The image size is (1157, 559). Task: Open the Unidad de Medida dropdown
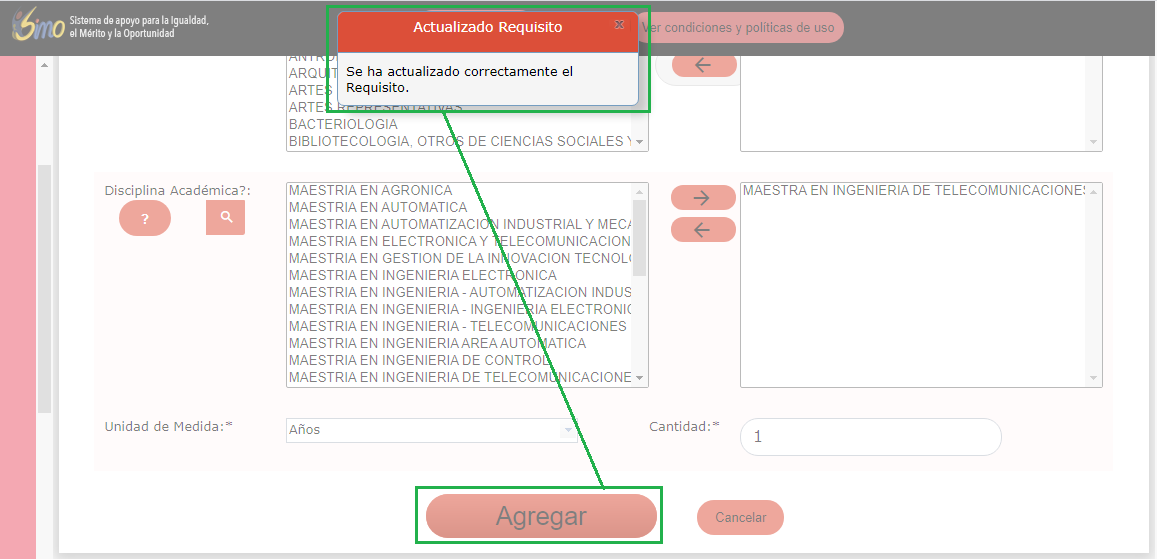(x=432, y=430)
